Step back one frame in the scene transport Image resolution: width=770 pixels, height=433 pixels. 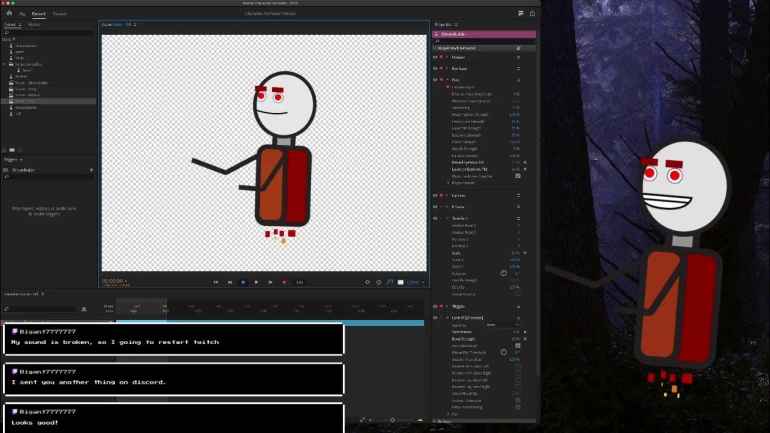tap(230, 282)
